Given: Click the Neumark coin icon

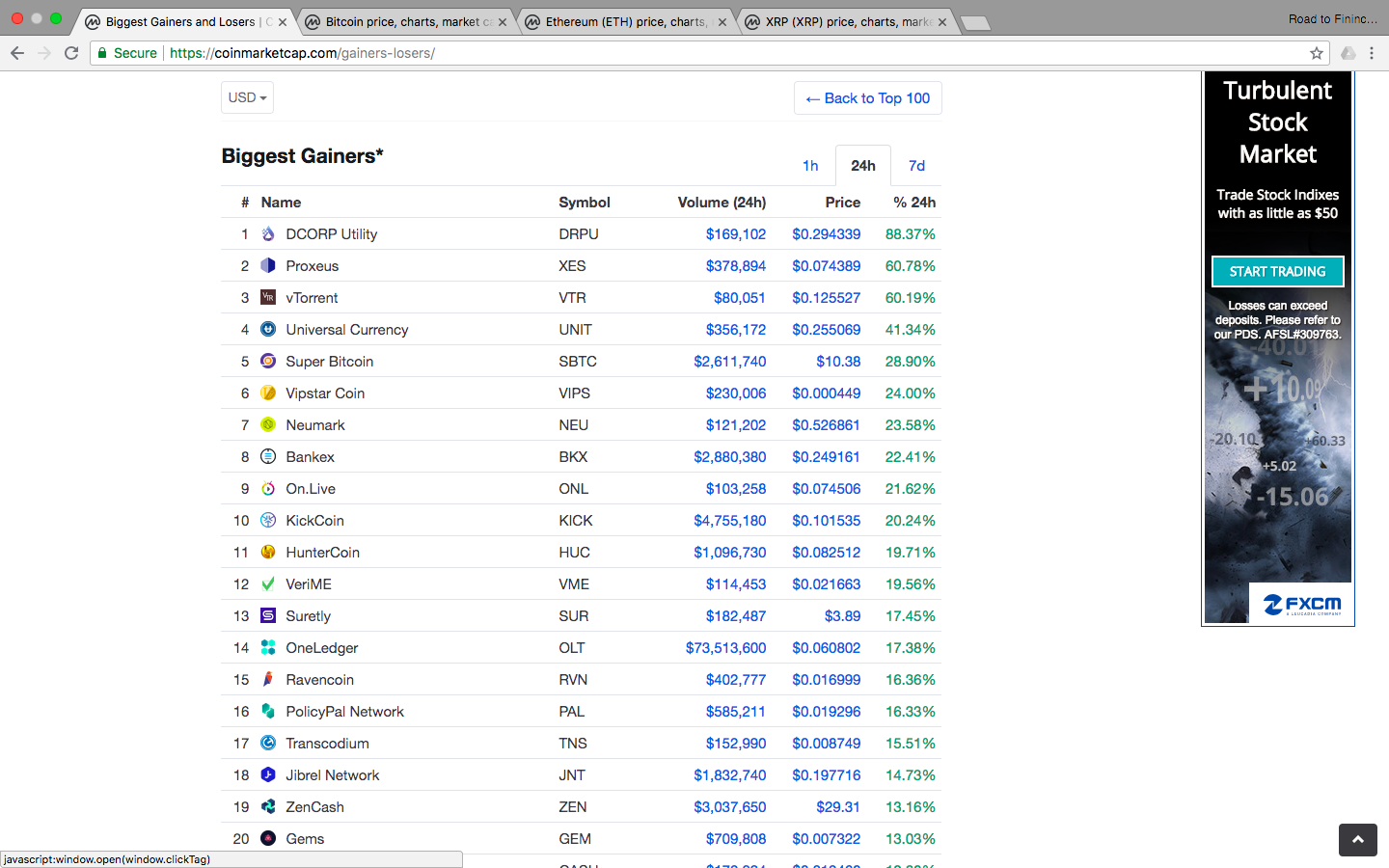Looking at the screenshot, I should click(x=268, y=425).
